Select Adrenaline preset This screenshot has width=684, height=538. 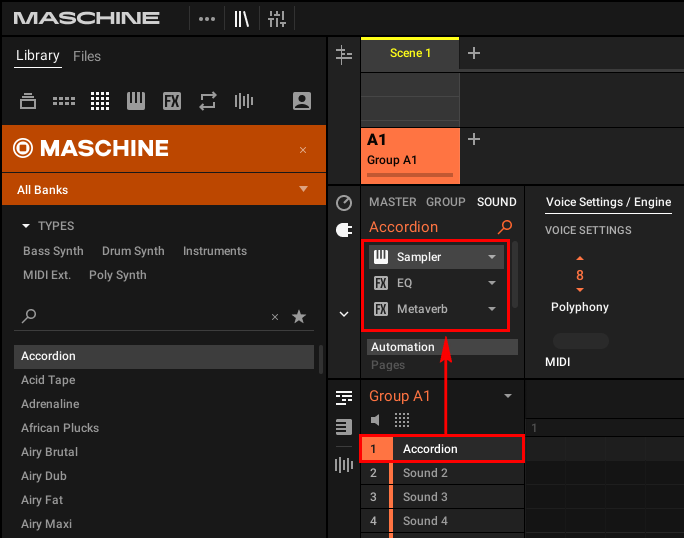(164, 404)
